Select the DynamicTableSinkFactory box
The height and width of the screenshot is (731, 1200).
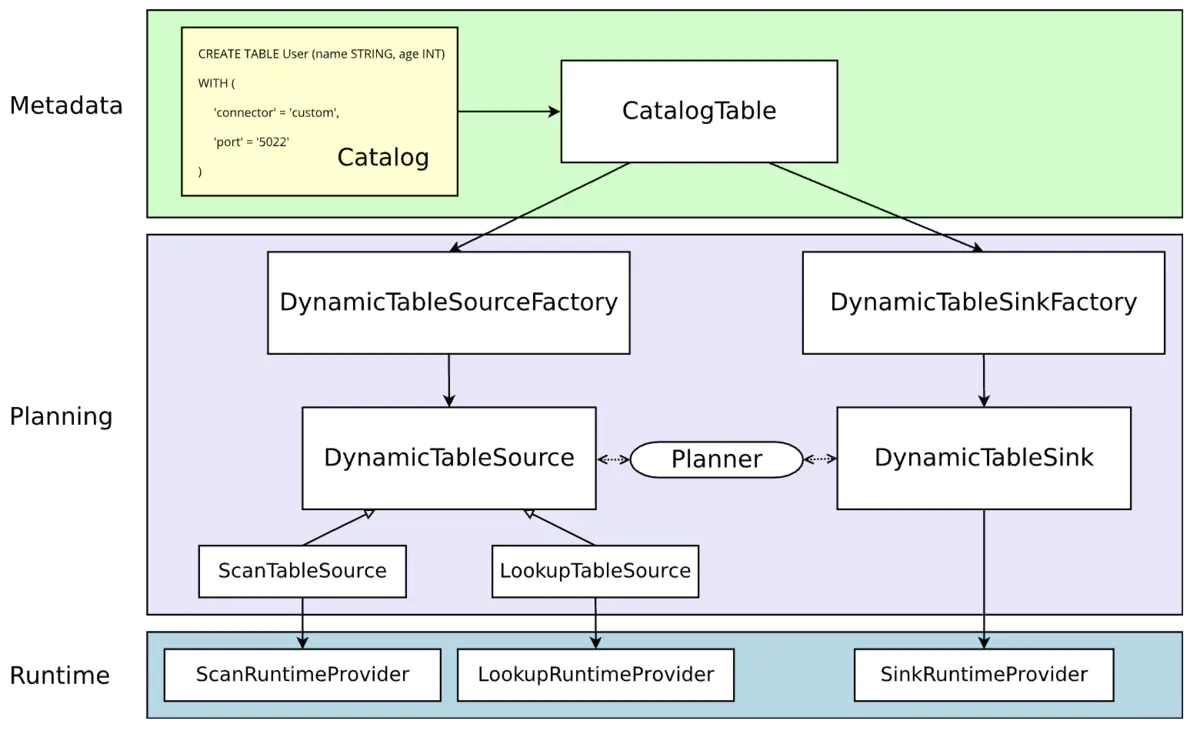click(983, 302)
